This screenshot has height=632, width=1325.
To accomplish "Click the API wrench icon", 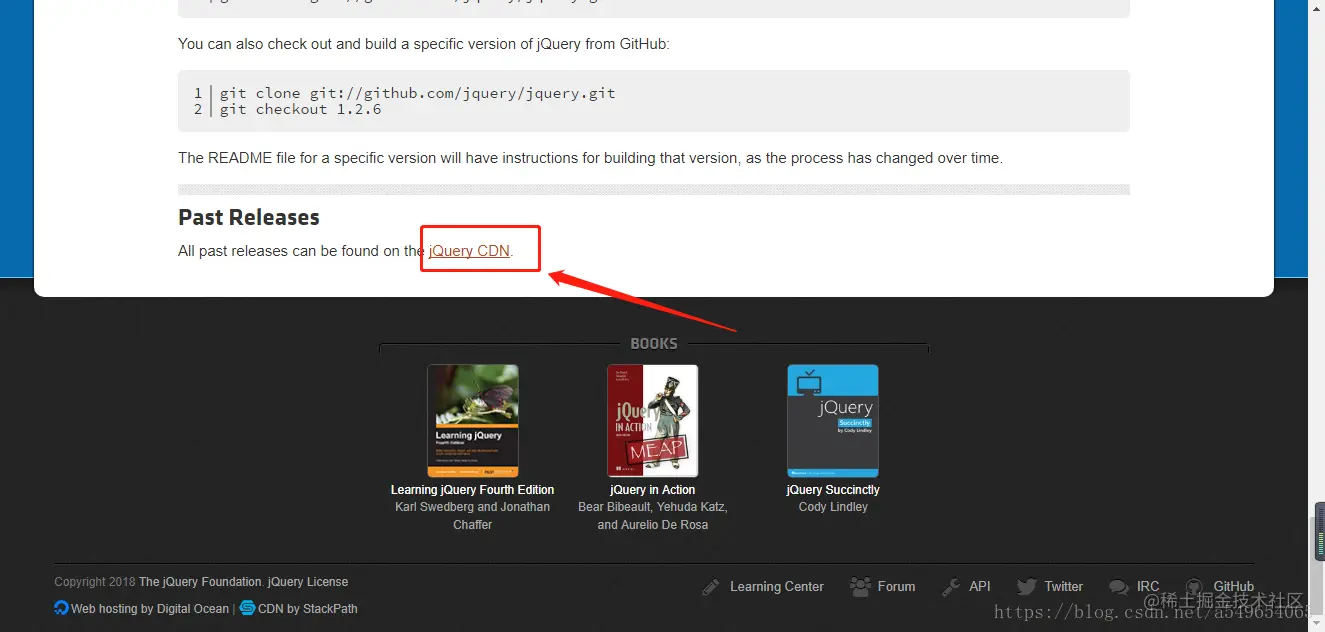I will click(x=951, y=587).
